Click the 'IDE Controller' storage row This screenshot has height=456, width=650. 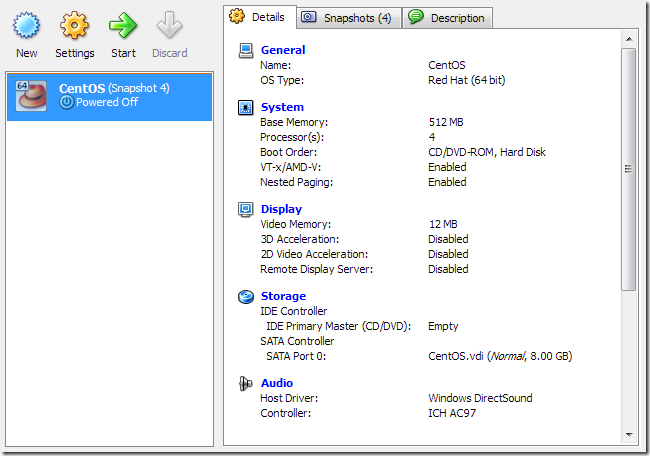pos(293,311)
